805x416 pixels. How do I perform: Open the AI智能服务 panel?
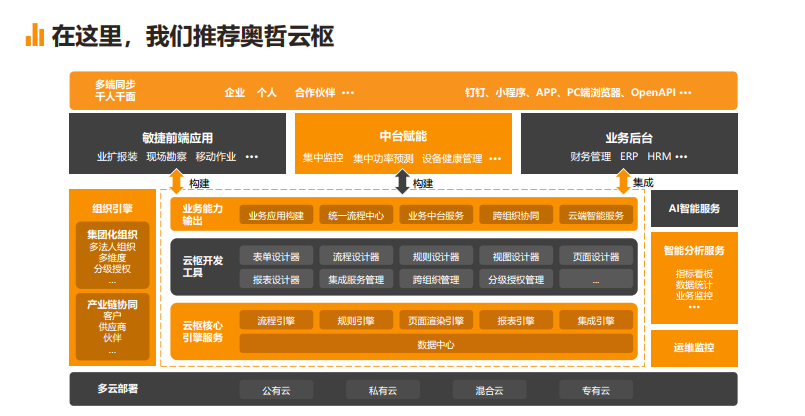point(694,209)
